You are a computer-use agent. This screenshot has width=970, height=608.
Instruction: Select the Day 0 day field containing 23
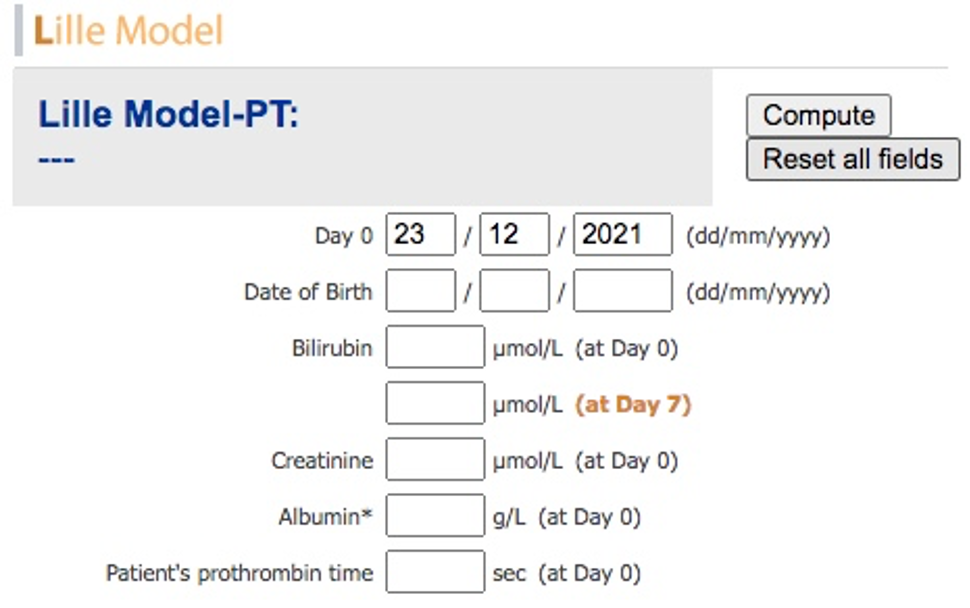pyautogui.click(x=421, y=234)
